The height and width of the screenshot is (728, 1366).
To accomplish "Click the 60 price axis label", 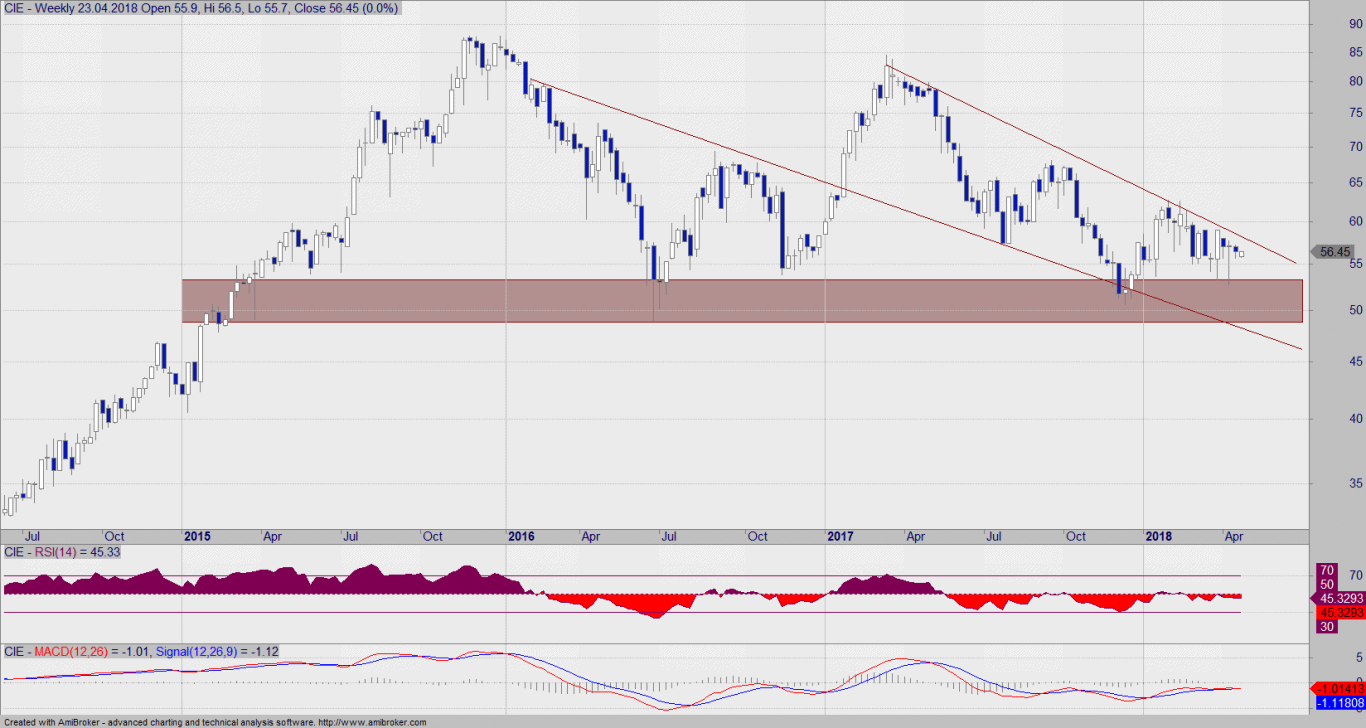I will click(x=1357, y=221).
